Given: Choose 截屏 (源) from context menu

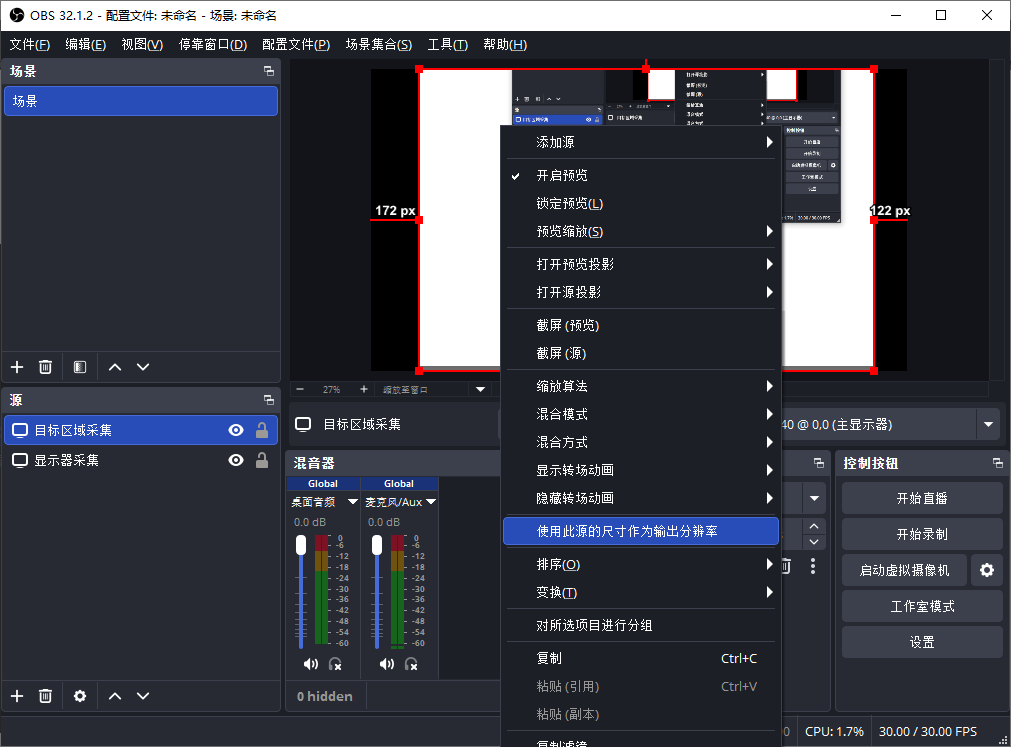Looking at the screenshot, I should click(x=641, y=353).
